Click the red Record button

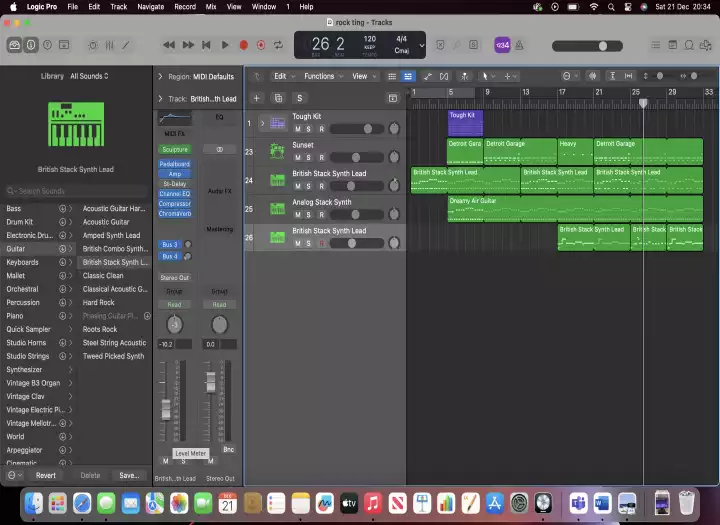(x=244, y=45)
